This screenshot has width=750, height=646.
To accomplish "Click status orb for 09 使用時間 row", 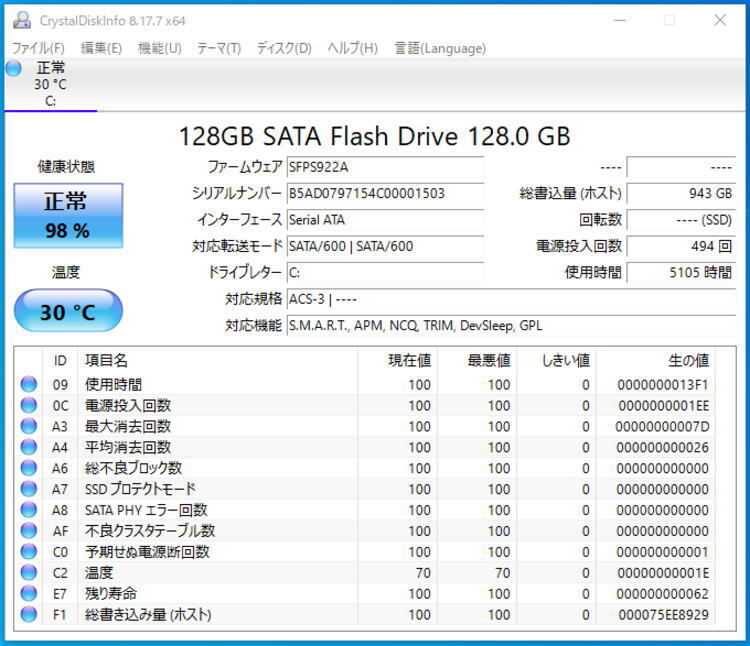I will click(29, 384).
